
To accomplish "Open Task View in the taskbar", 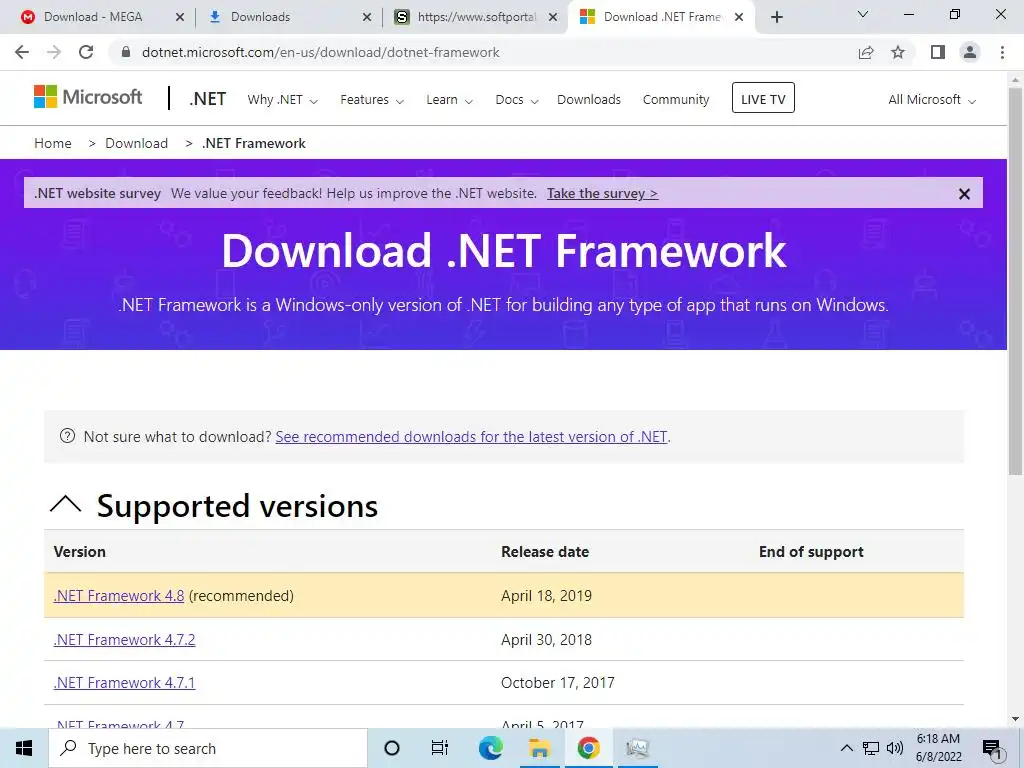I will 440,748.
